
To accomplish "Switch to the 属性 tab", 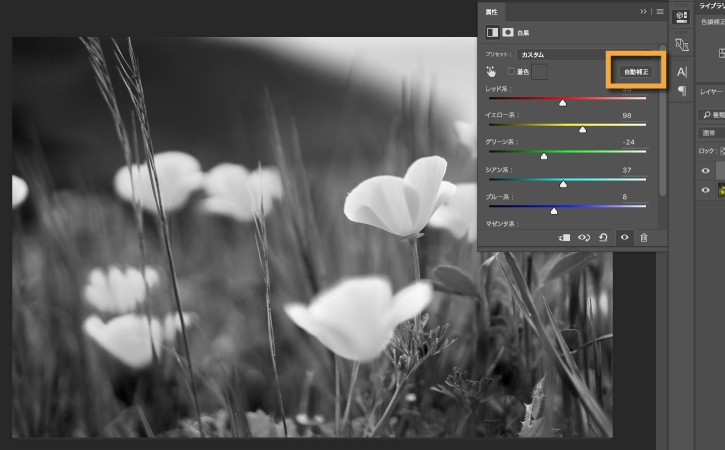I will coord(492,12).
